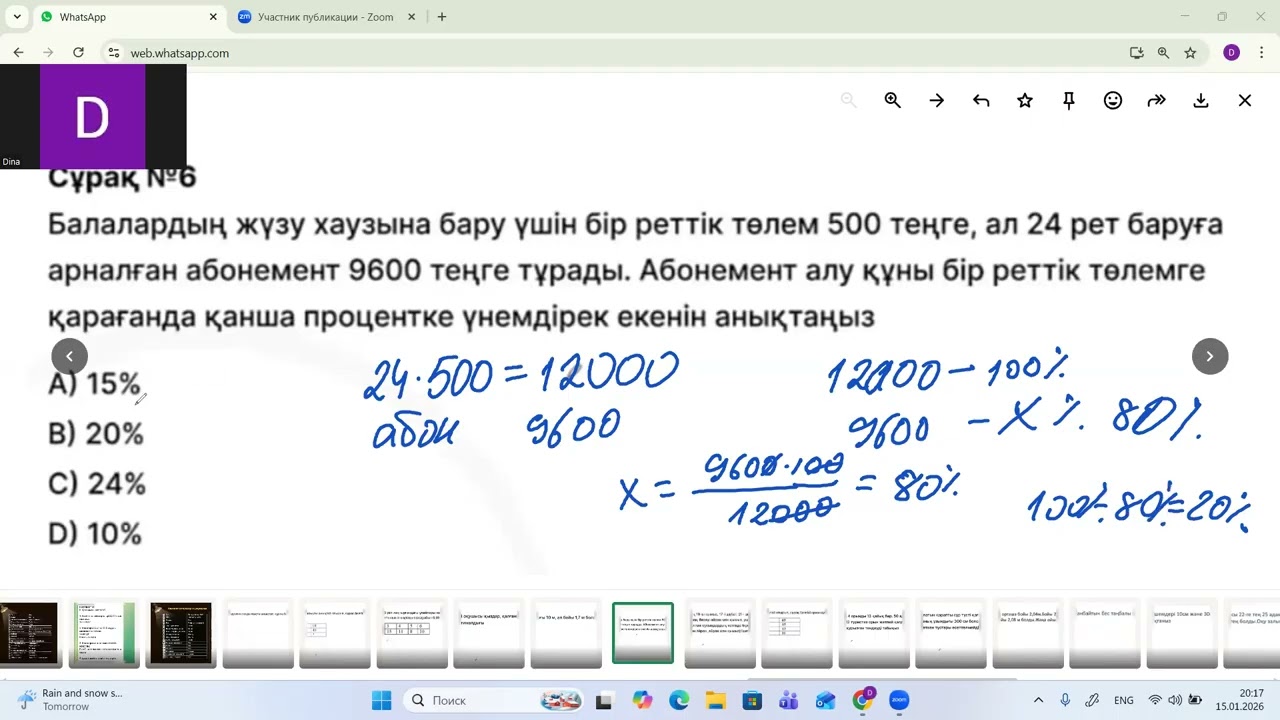Screen dimensions: 1280x720
Task: Select the currently highlighted green-bordered thumbnail
Action: click(x=643, y=633)
